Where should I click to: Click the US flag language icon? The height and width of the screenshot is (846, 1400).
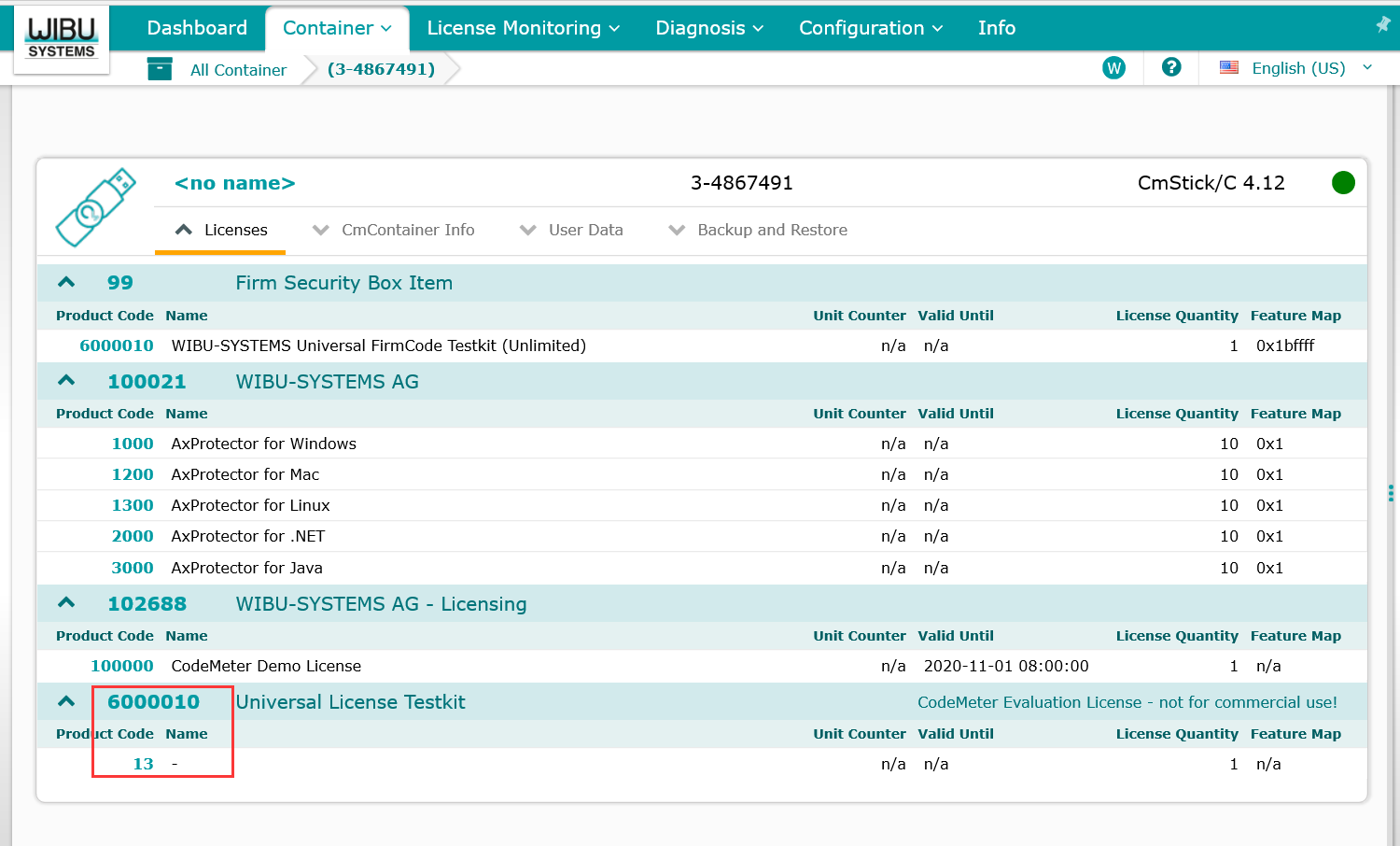point(1229,68)
